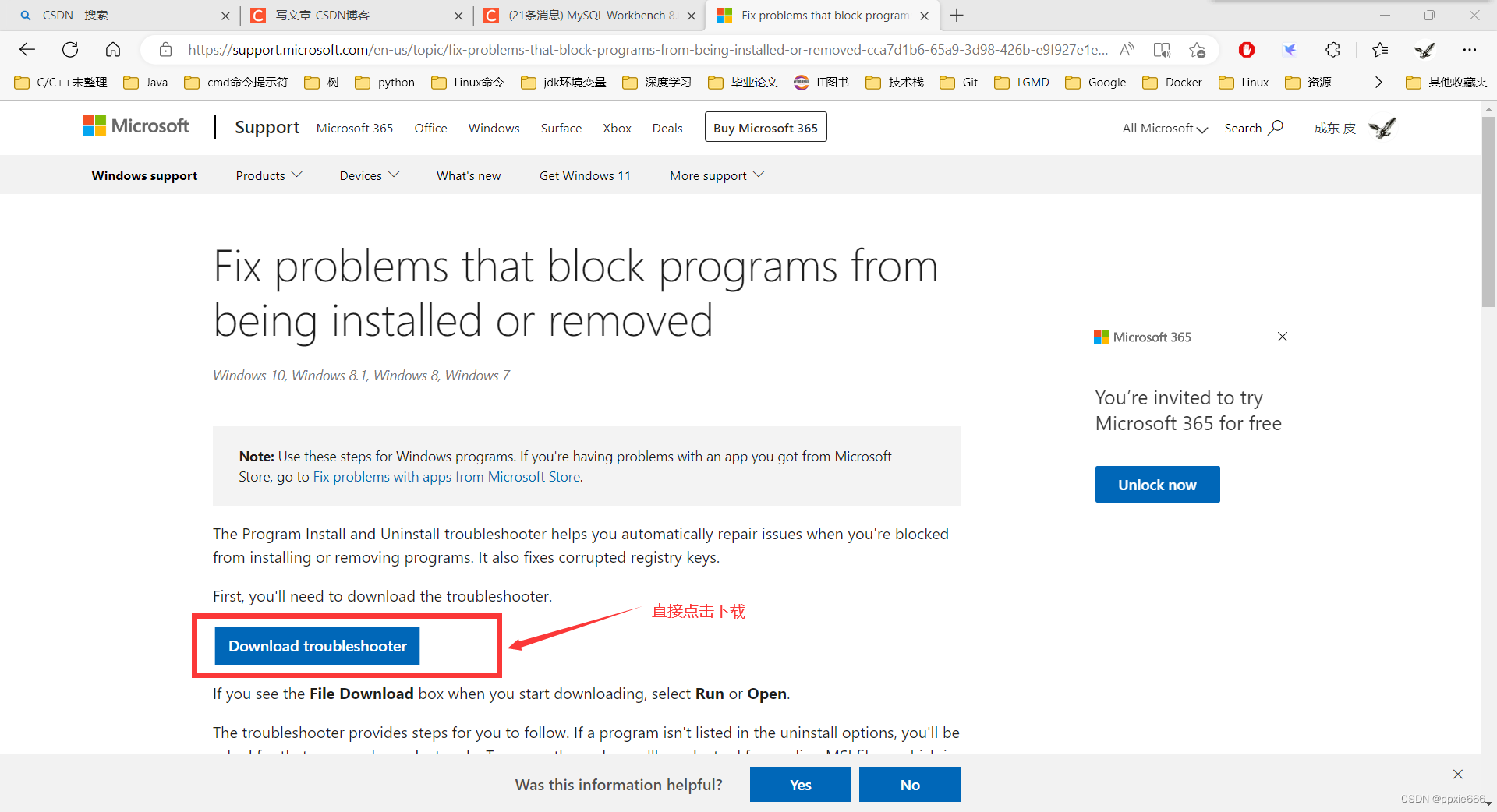
Task: Activate the Read aloud icon in address bar
Action: coord(1127,50)
